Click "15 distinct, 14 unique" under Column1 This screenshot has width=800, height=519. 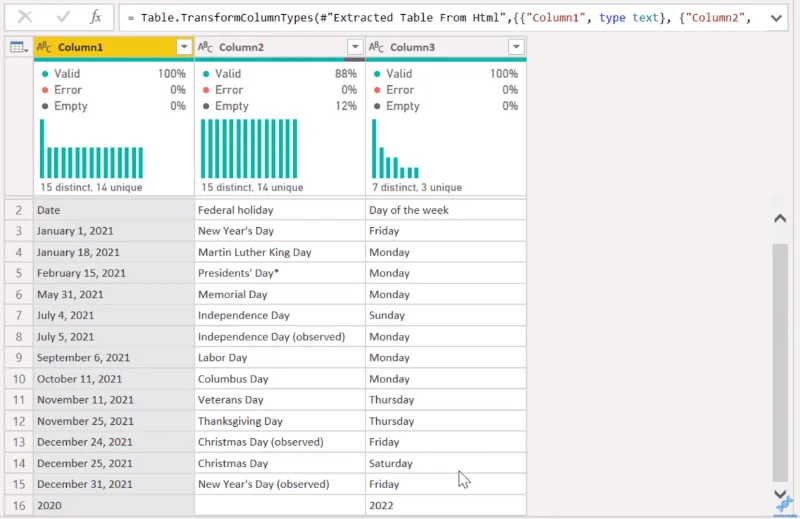click(91, 187)
